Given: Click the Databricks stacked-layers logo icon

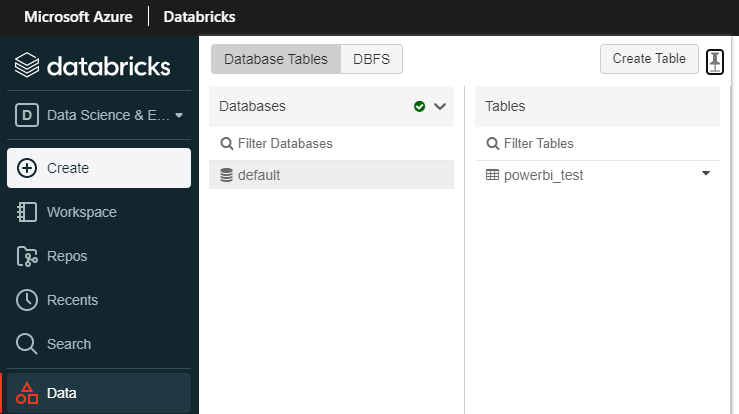Looking at the screenshot, I should coord(27,65).
